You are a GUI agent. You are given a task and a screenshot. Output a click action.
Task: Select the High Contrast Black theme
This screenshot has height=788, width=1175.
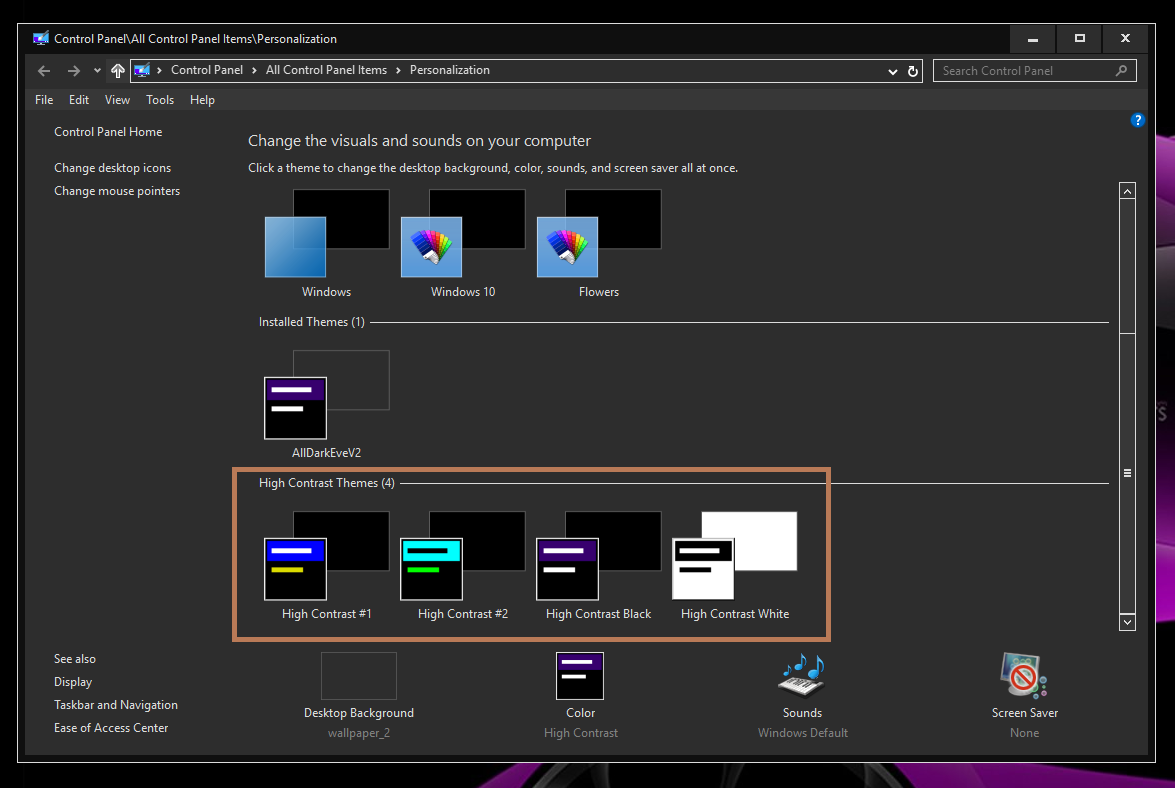pos(599,556)
